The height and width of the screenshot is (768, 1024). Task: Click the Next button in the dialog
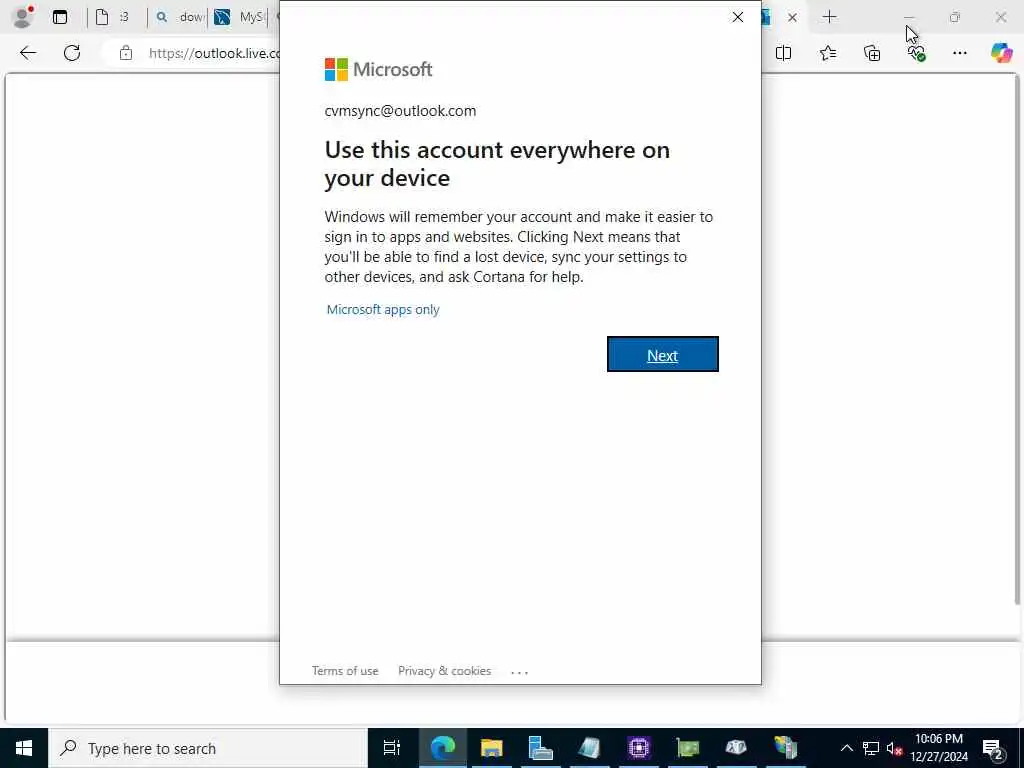click(x=662, y=355)
